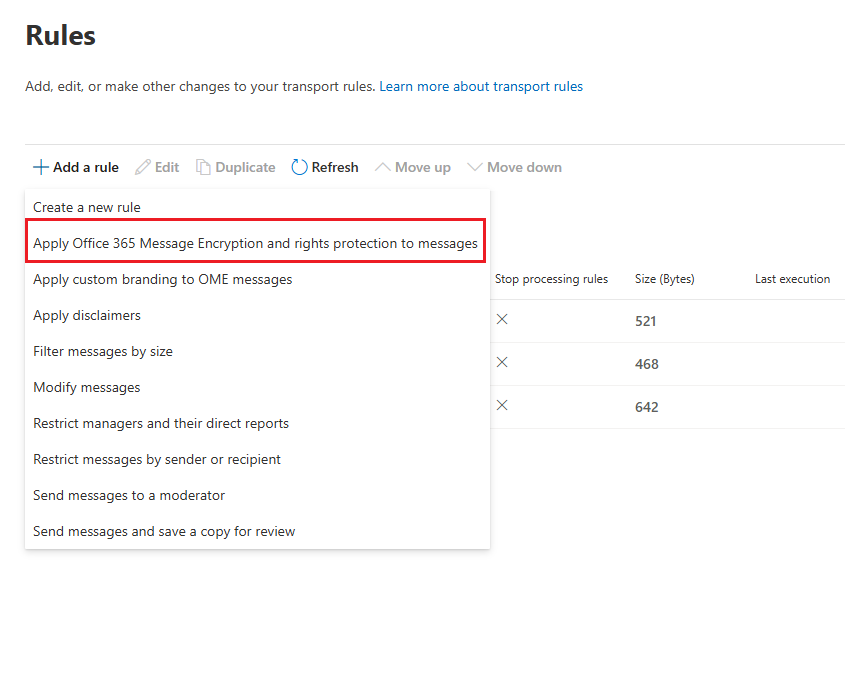
Task: Click the Last execution column header
Action: (792, 279)
